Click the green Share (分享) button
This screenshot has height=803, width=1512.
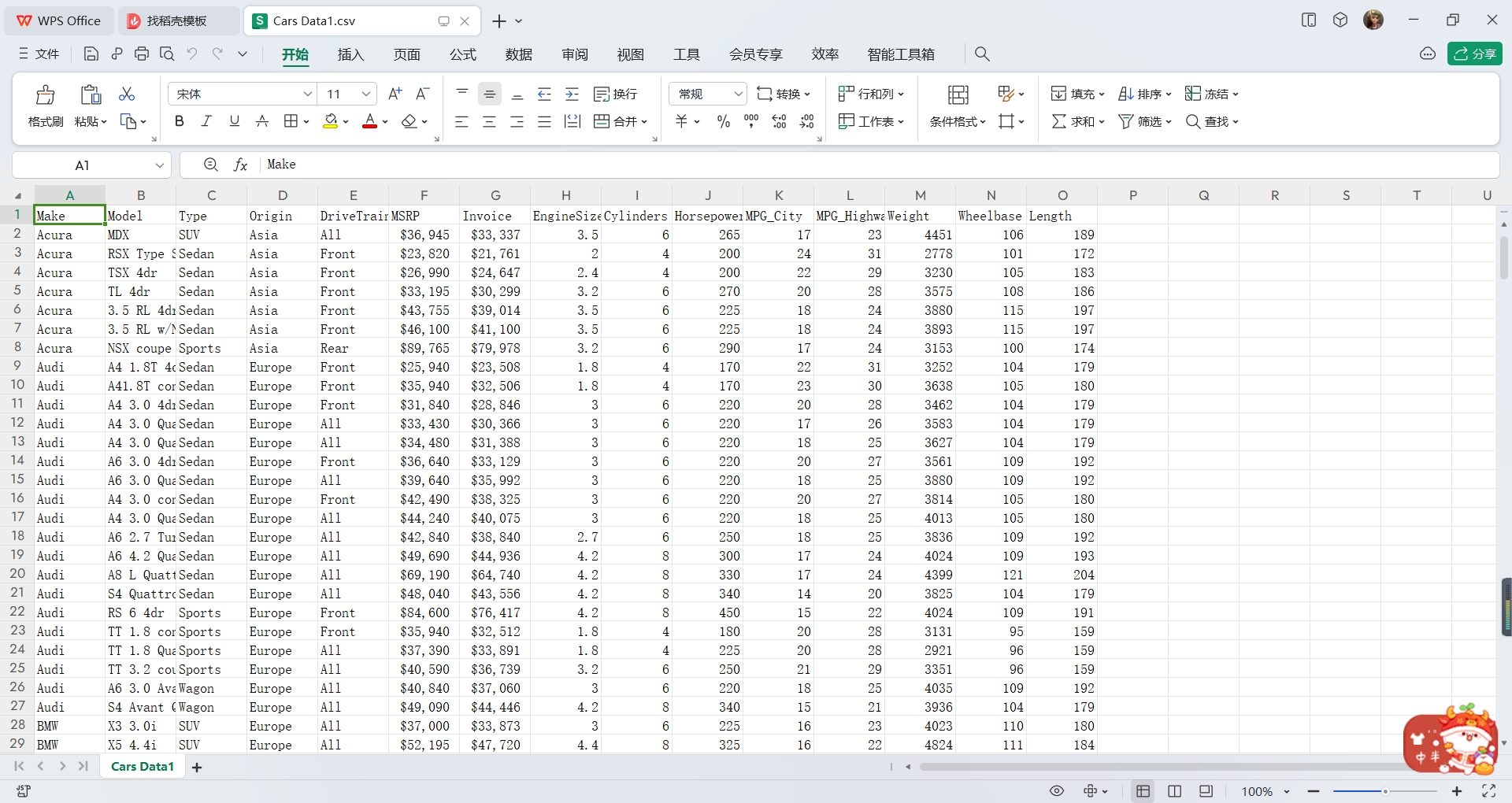1475,54
